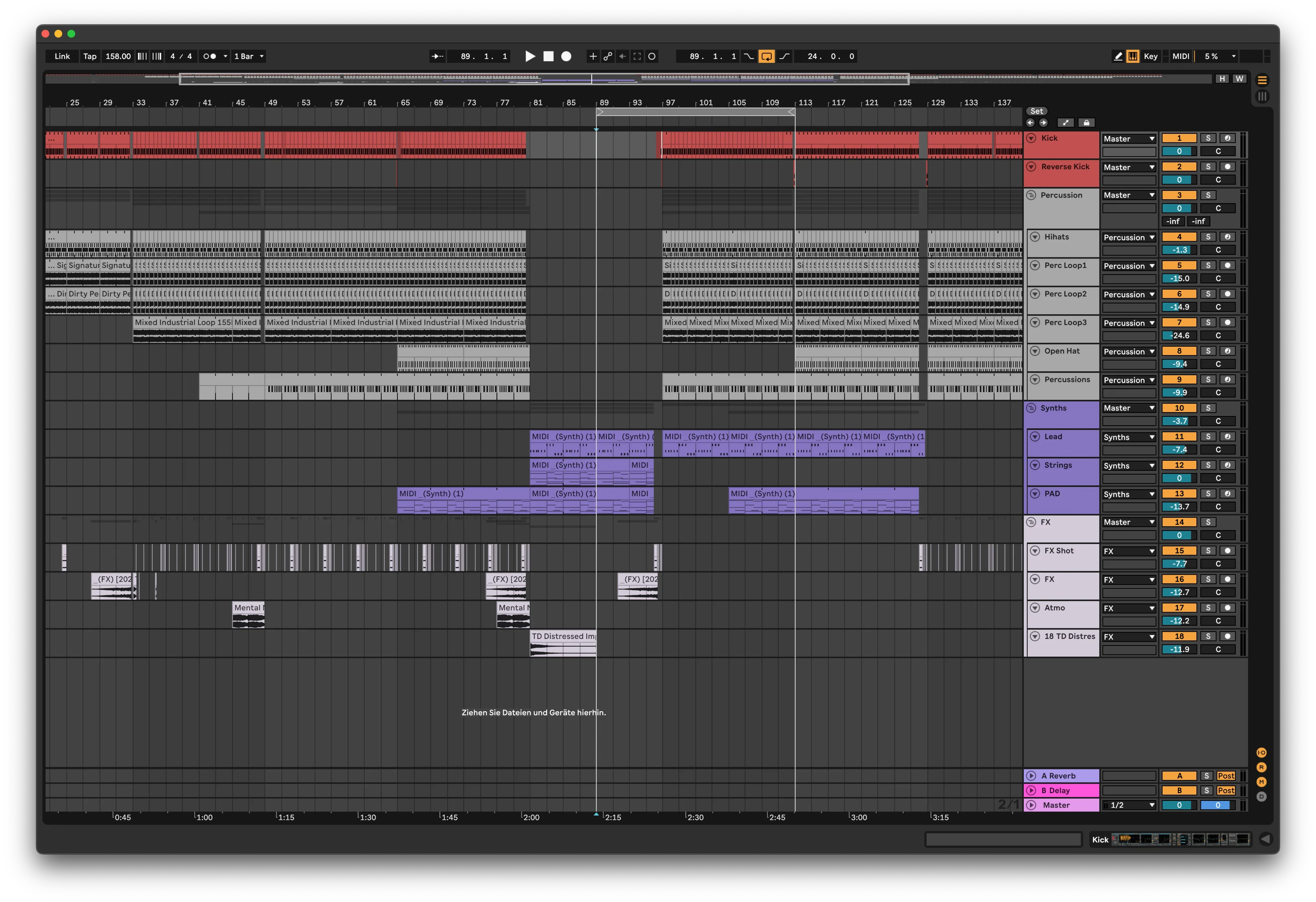Solo the Hihats track
Viewport: 1316px width, 902px height.
click(1208, 237)
